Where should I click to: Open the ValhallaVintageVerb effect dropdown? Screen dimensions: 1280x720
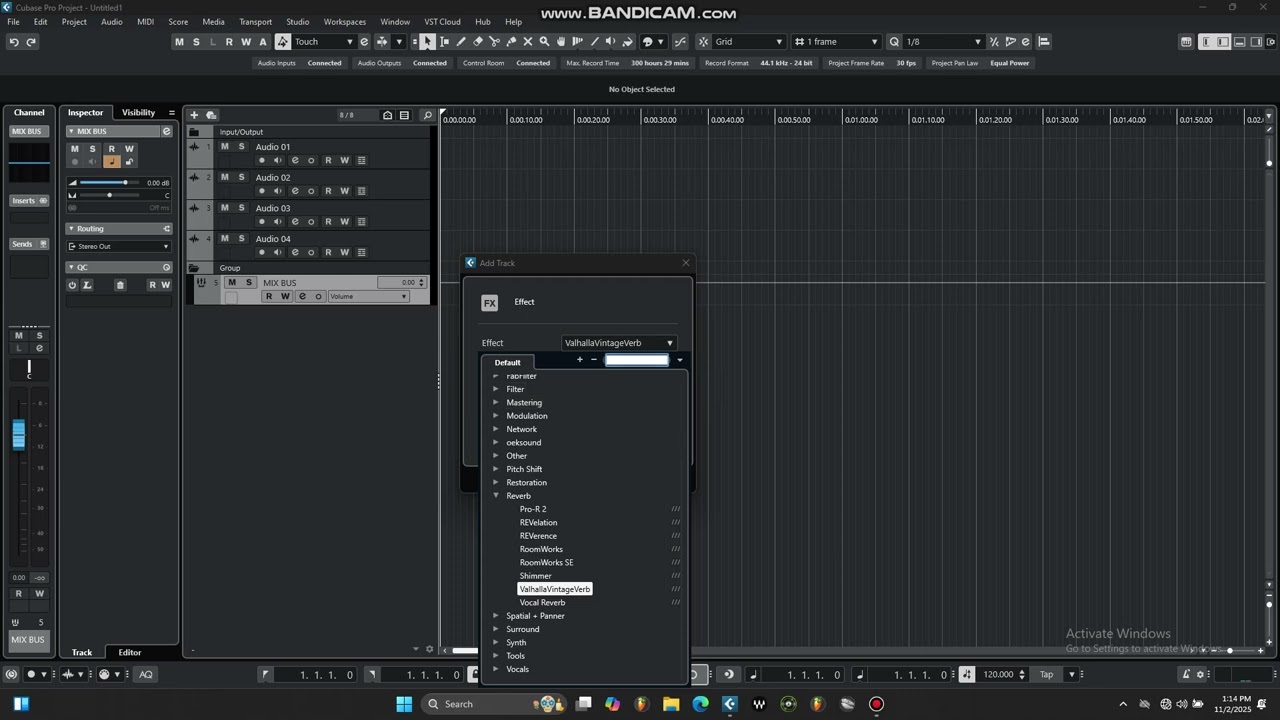(x=618, y=343)
